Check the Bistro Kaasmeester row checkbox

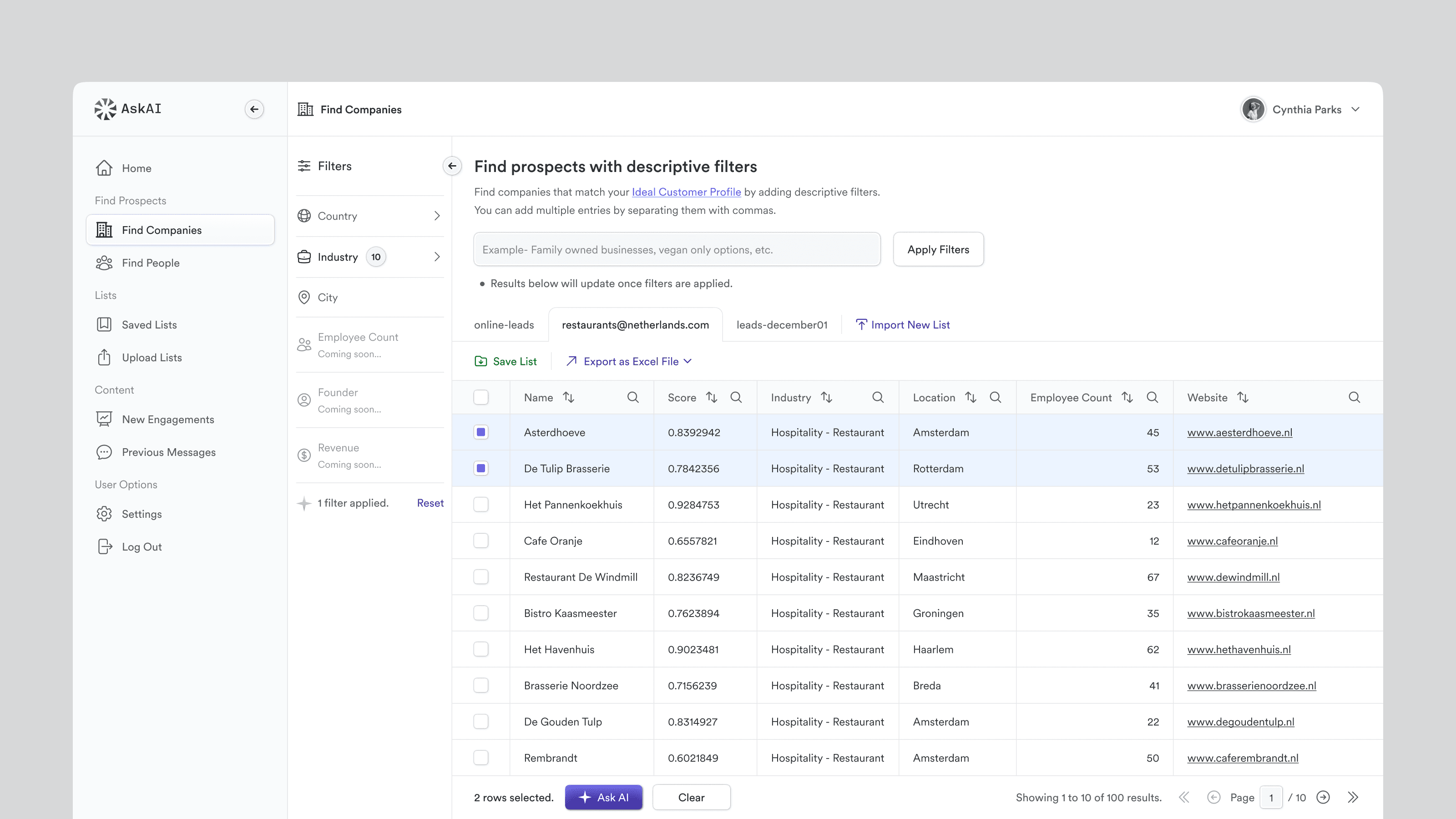(481, 613)
